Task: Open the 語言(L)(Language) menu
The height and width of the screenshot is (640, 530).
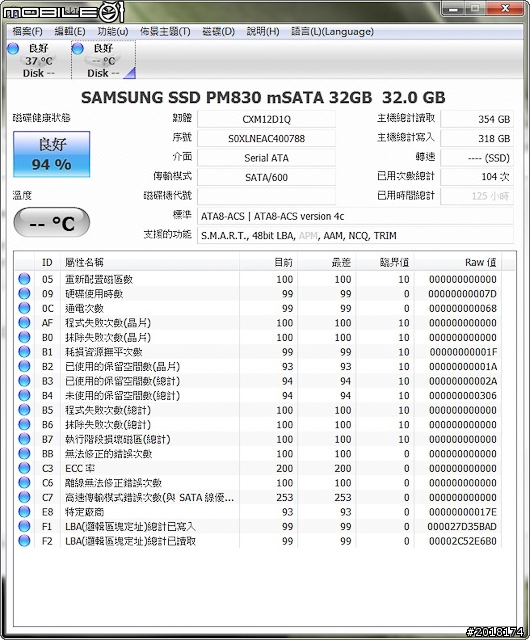Action: (x=332, y=31)
